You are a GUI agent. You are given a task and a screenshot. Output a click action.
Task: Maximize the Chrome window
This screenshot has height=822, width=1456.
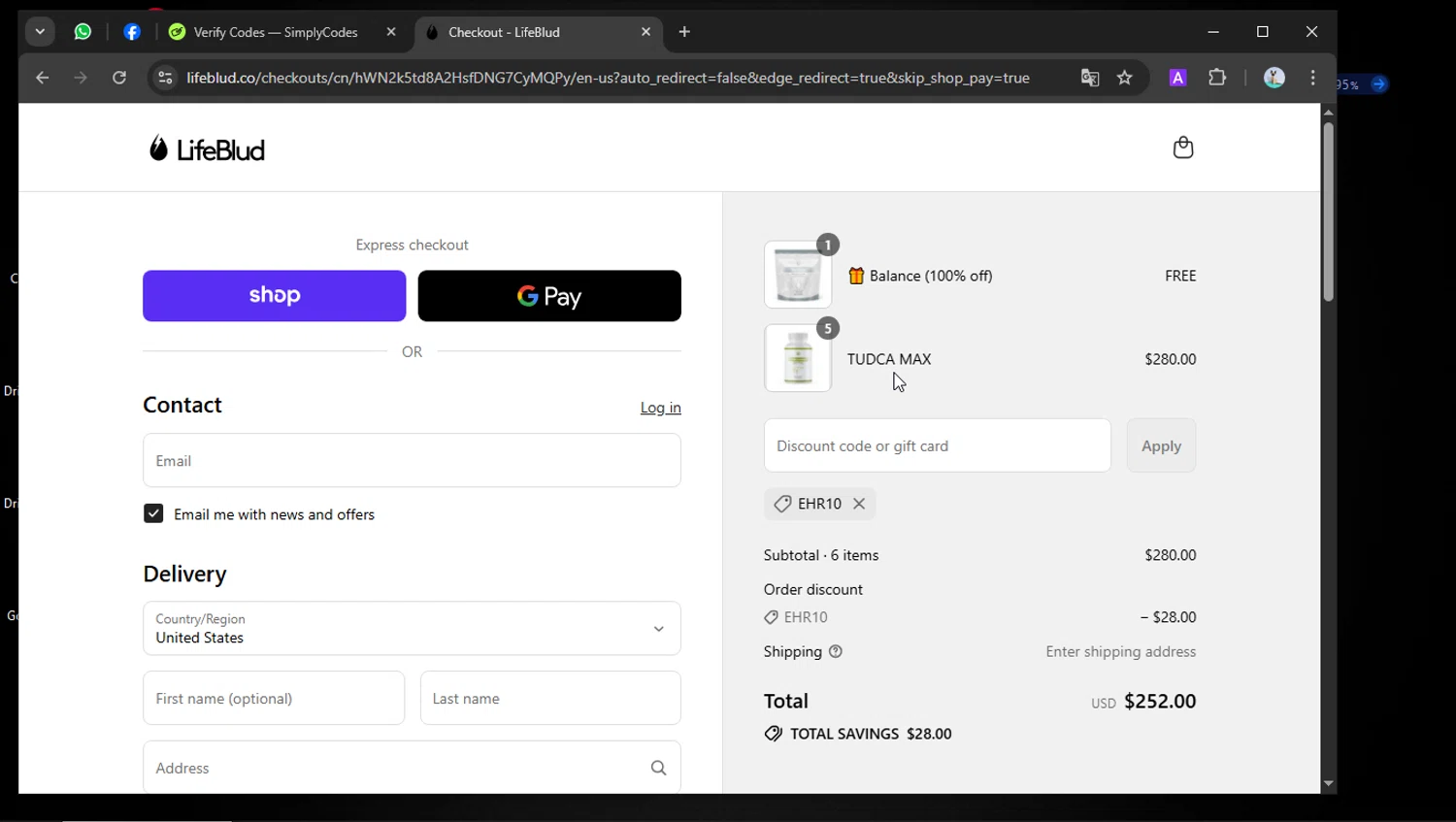(1263, 32)
